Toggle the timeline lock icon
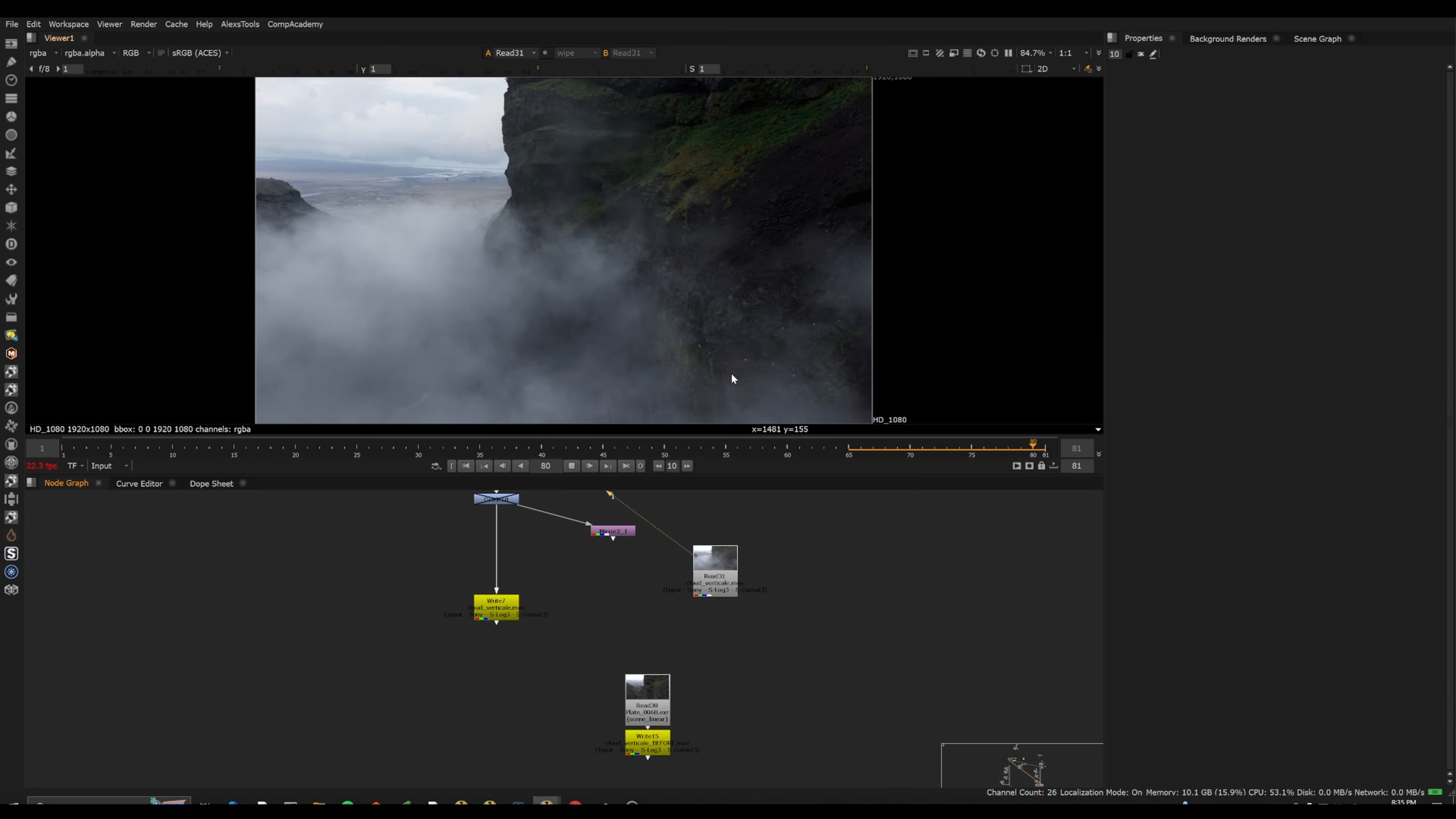Viewport: 1456px width, 819px height. click(x=1041, y=466)
